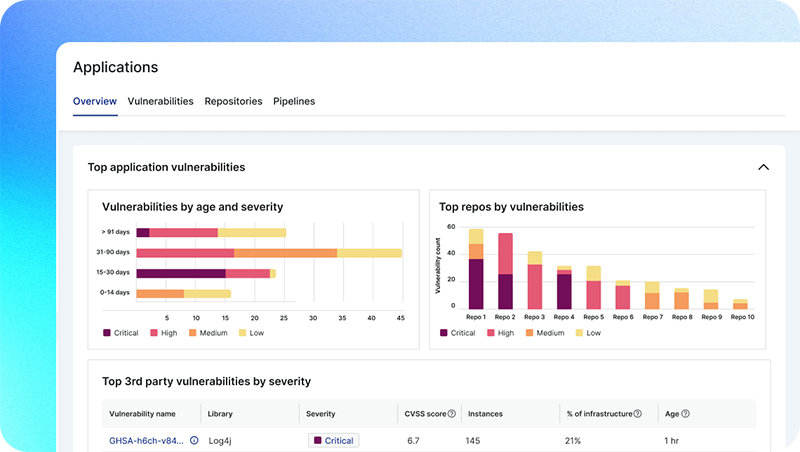Toggle Low legend in top repos chart

tap(588, 333)
